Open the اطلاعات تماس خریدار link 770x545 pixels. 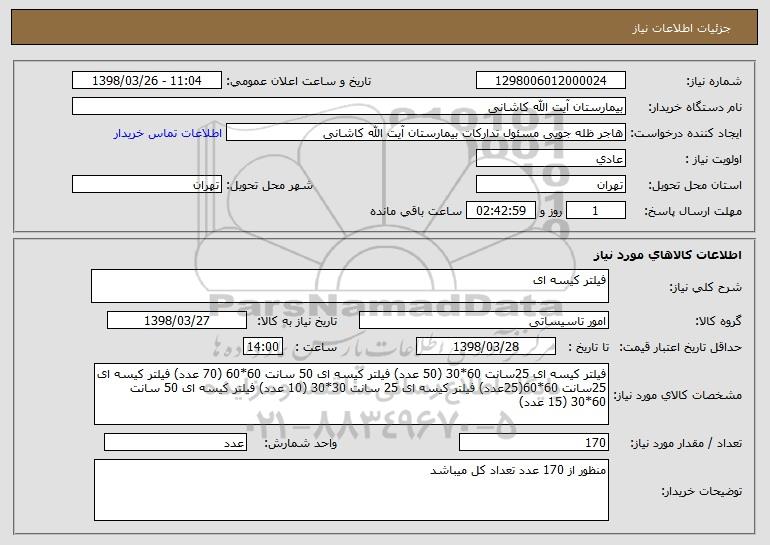tap(168, 133)
